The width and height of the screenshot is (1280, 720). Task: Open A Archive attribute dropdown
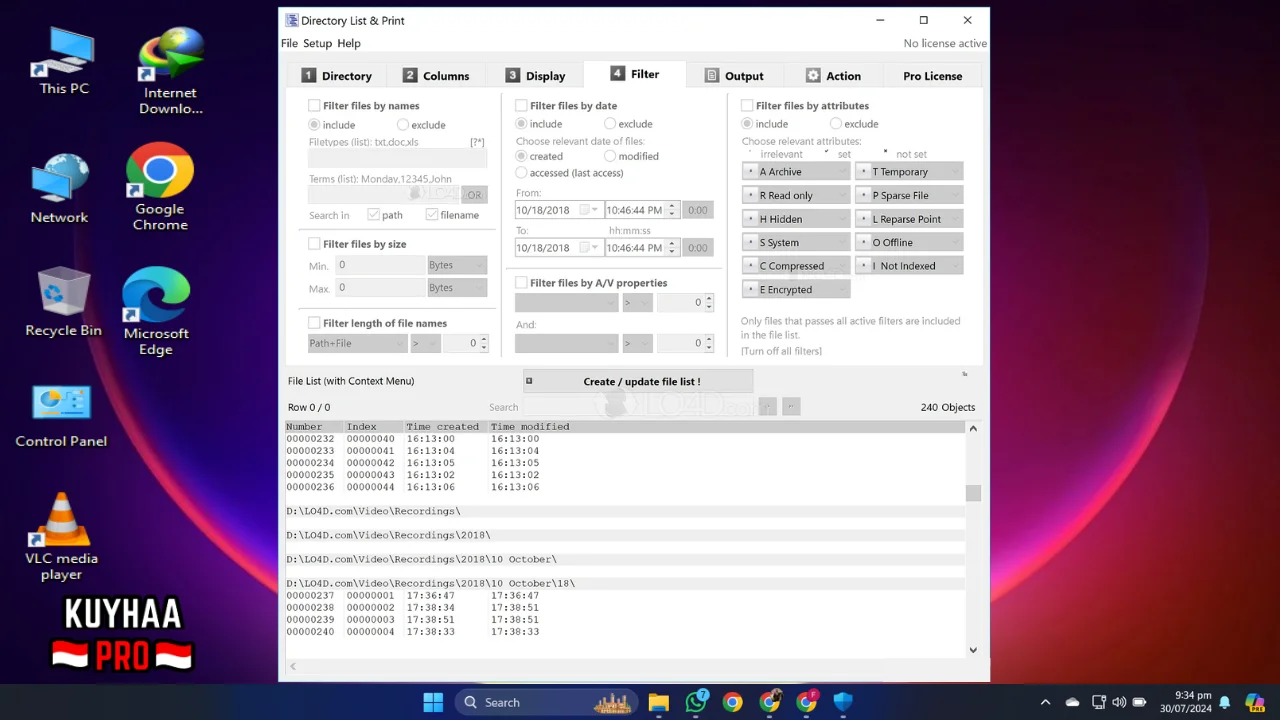coord(796,172)
